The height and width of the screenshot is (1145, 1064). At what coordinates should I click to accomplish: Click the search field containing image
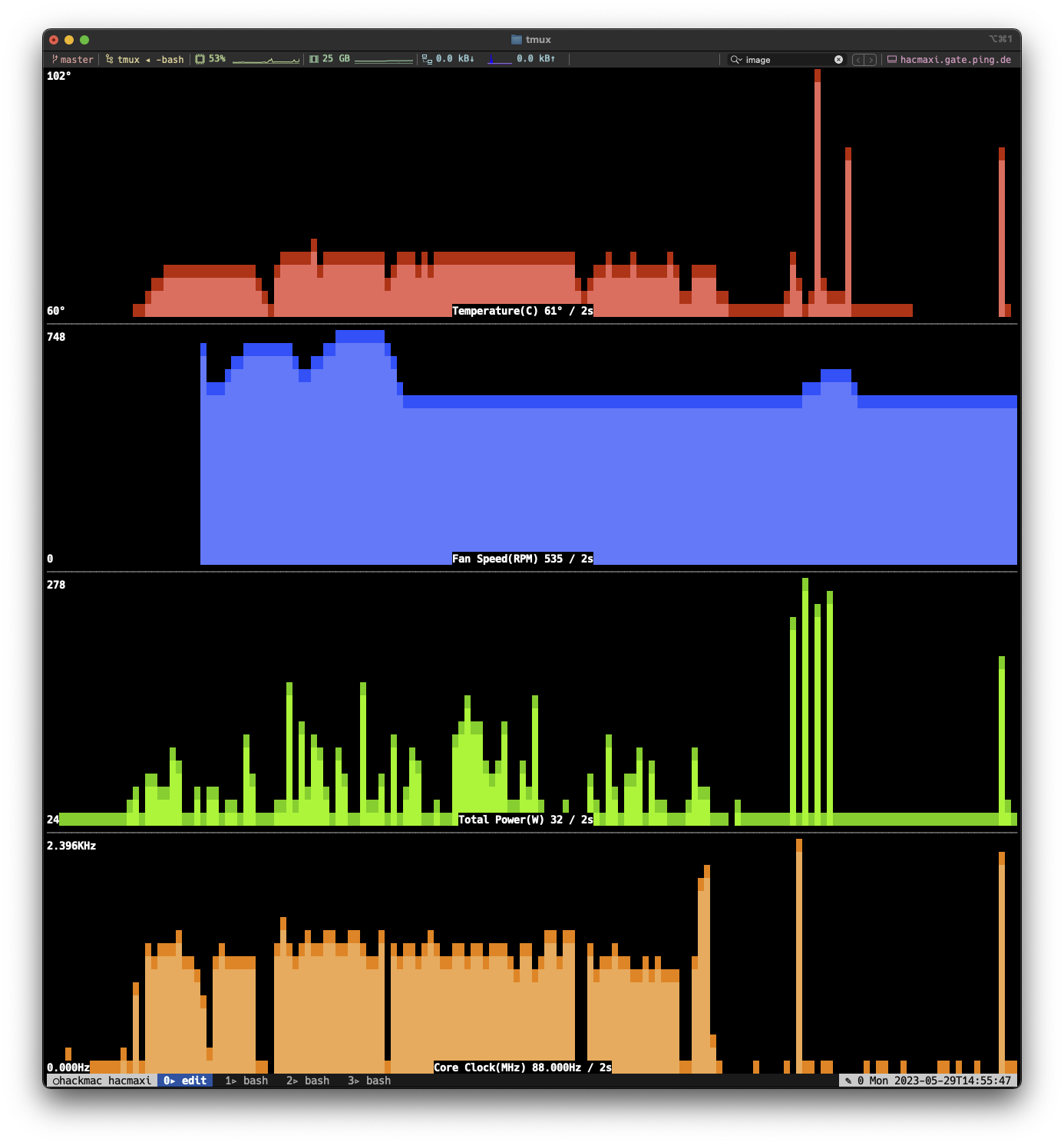(x=788, y=59)
